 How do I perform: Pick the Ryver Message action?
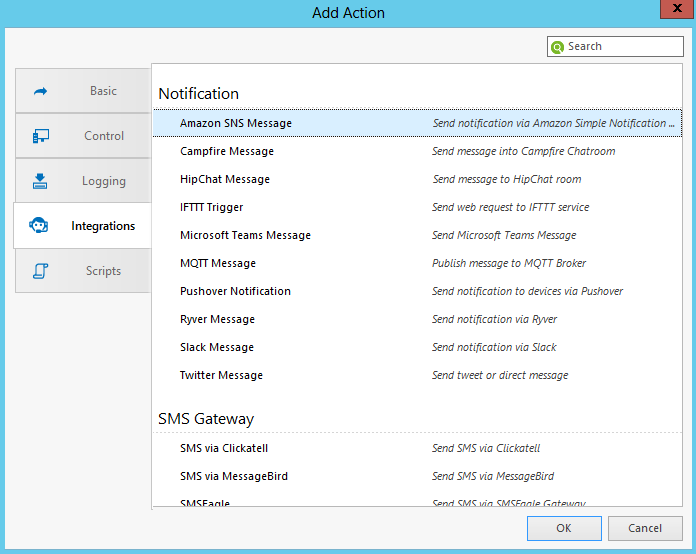pyautogui.click(x=417, y=319)
